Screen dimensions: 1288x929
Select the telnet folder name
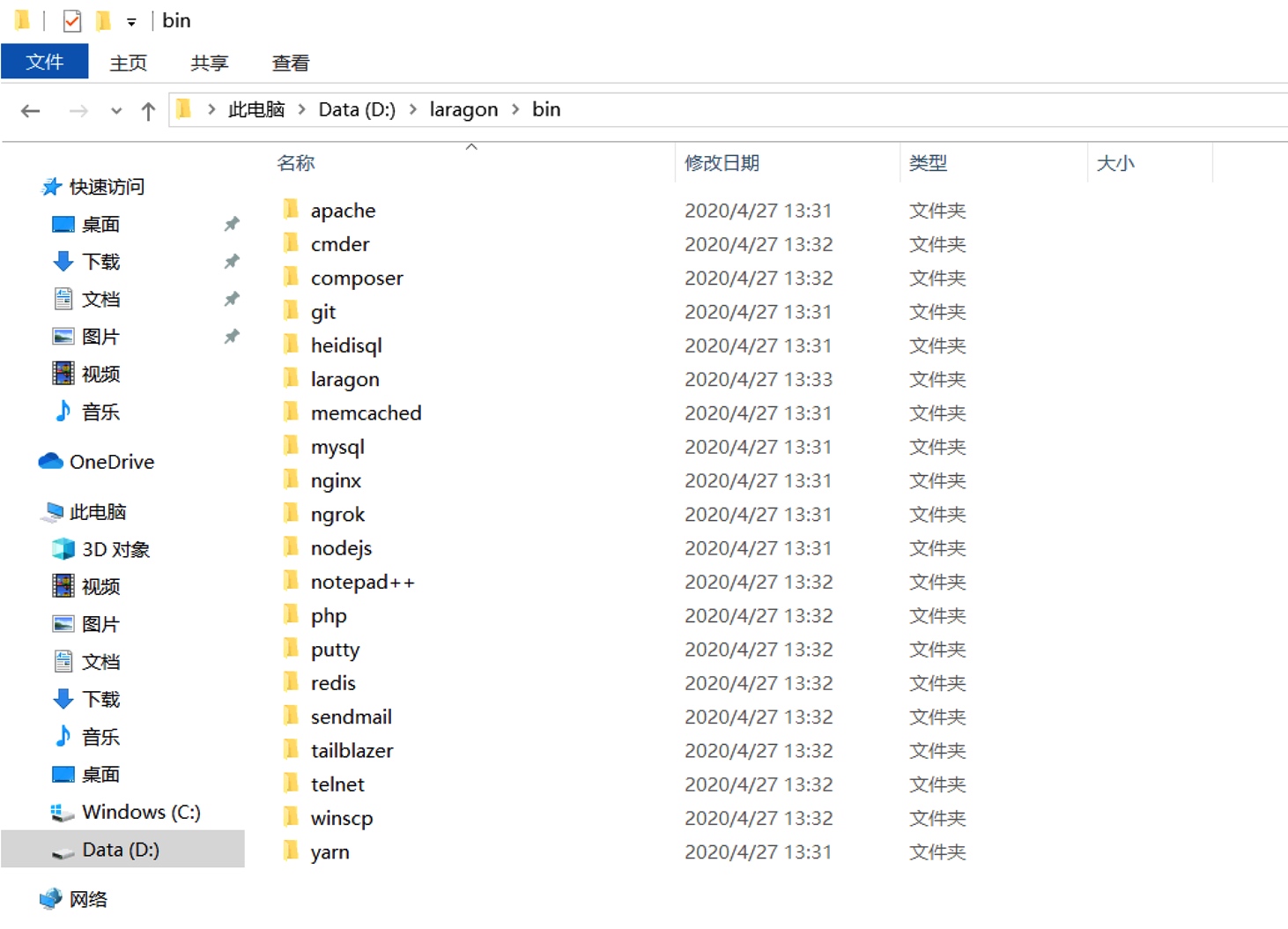click(x=337, y=784)
